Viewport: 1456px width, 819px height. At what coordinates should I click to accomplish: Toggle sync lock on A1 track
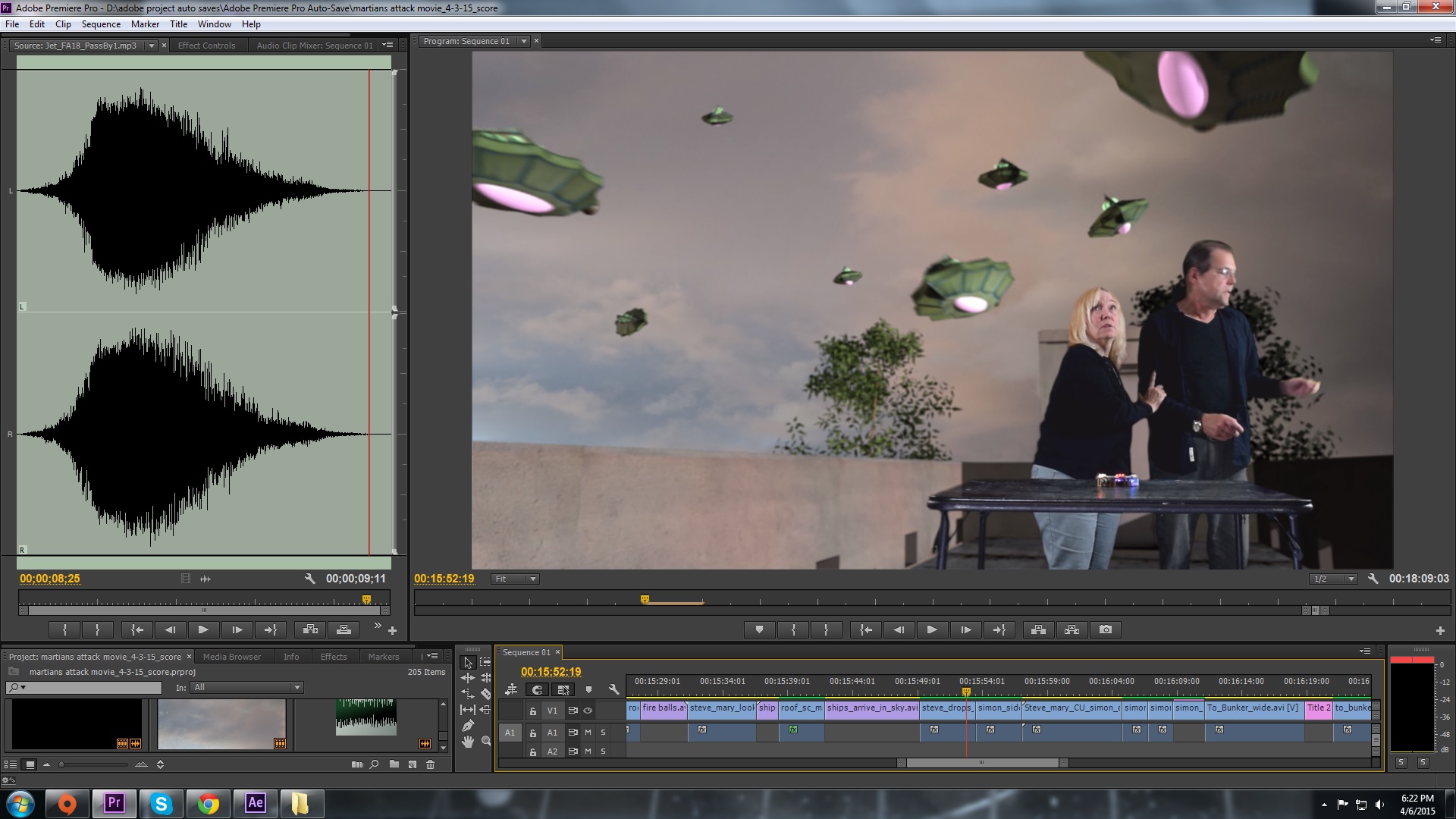click(573, 732)
